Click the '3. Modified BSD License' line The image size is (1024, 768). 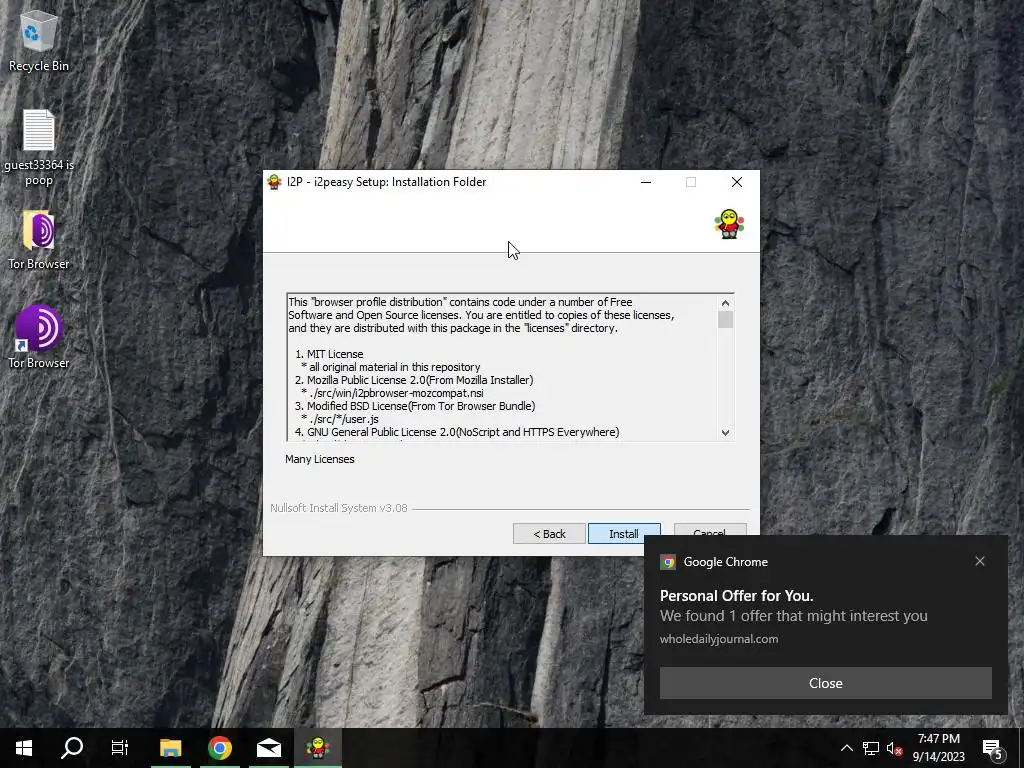(x=415, y=406)
